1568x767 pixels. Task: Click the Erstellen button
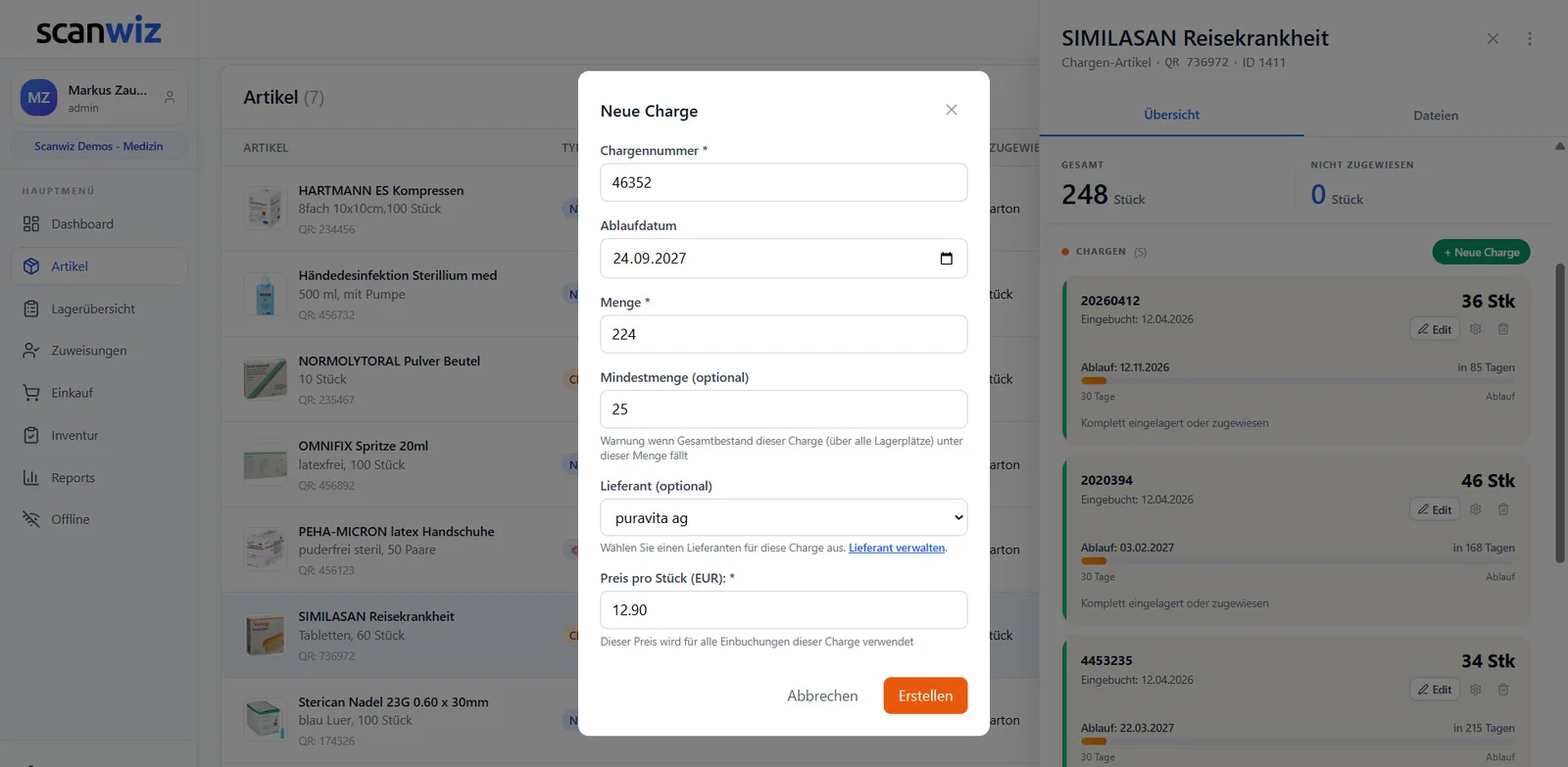point(925,695)
